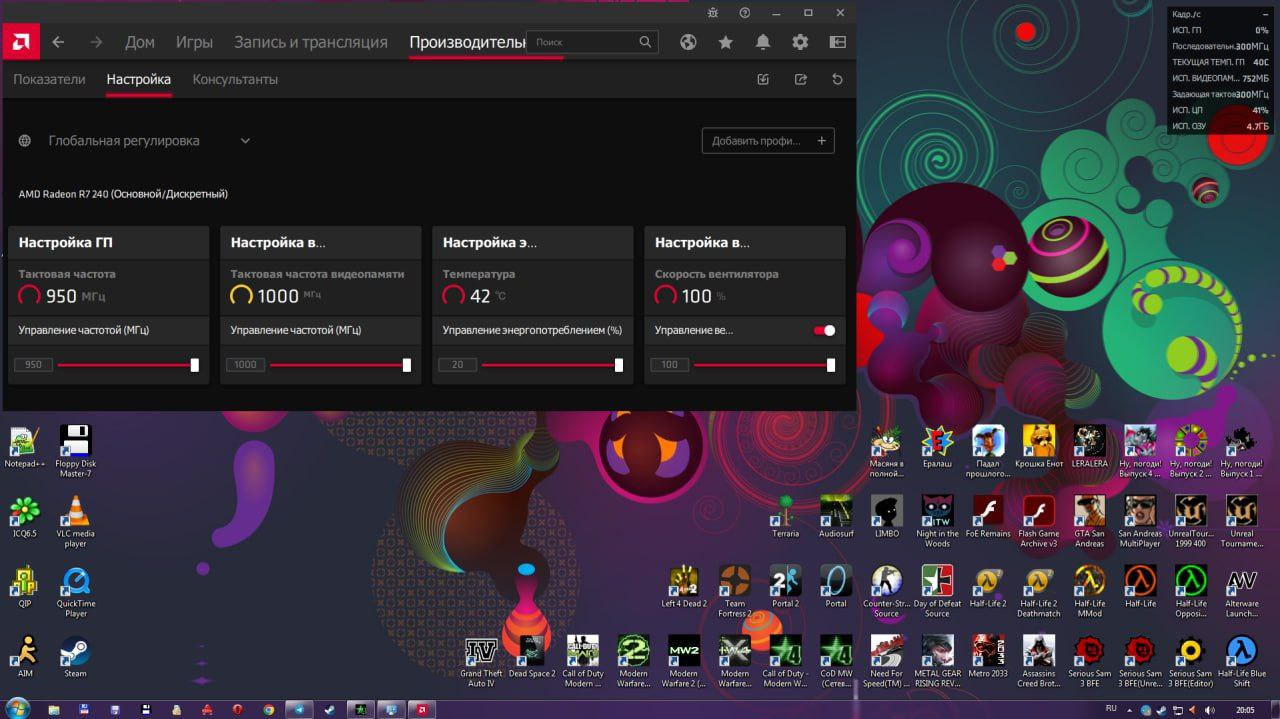Image resolution: width=1280 pixels, height=719 pixels.
Task: Click the AMD Radeon R7 240 device label
Action: point(123,194)
